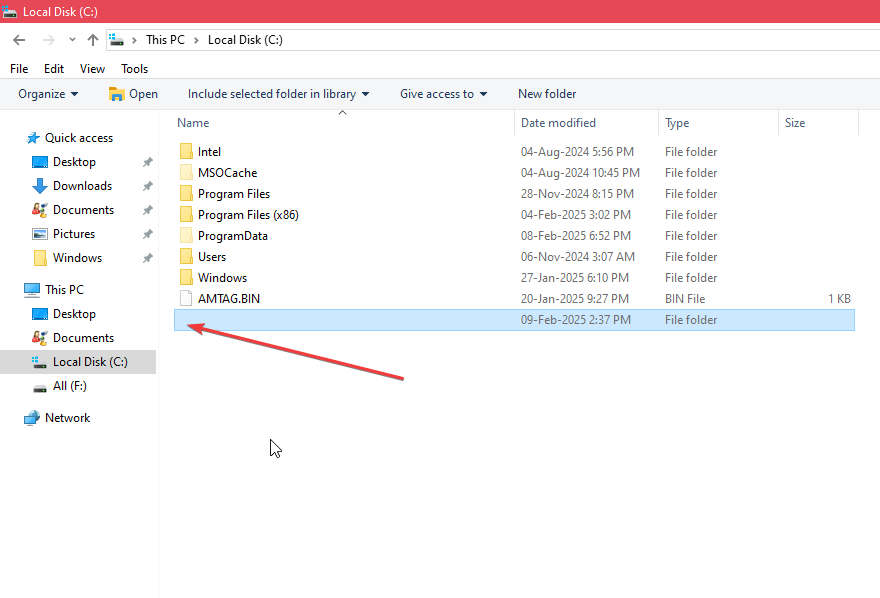
Task: Click the Back navigation arrow
Action: coord(19,40)
